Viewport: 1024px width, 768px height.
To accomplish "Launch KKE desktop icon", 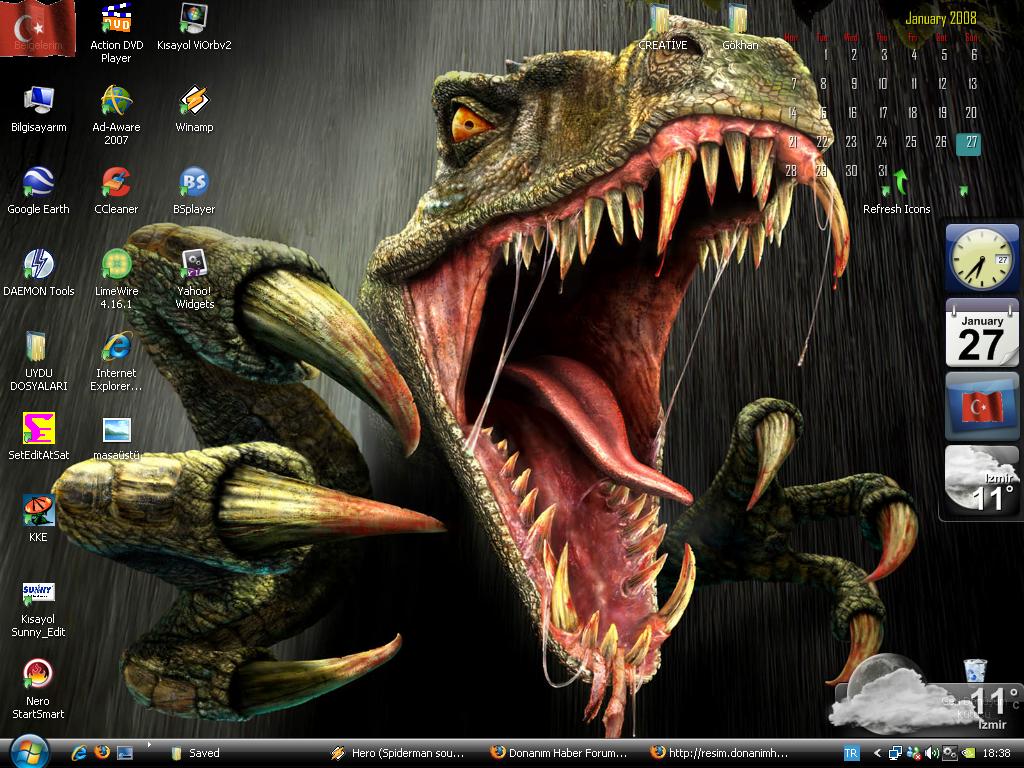I will point(38,519).
